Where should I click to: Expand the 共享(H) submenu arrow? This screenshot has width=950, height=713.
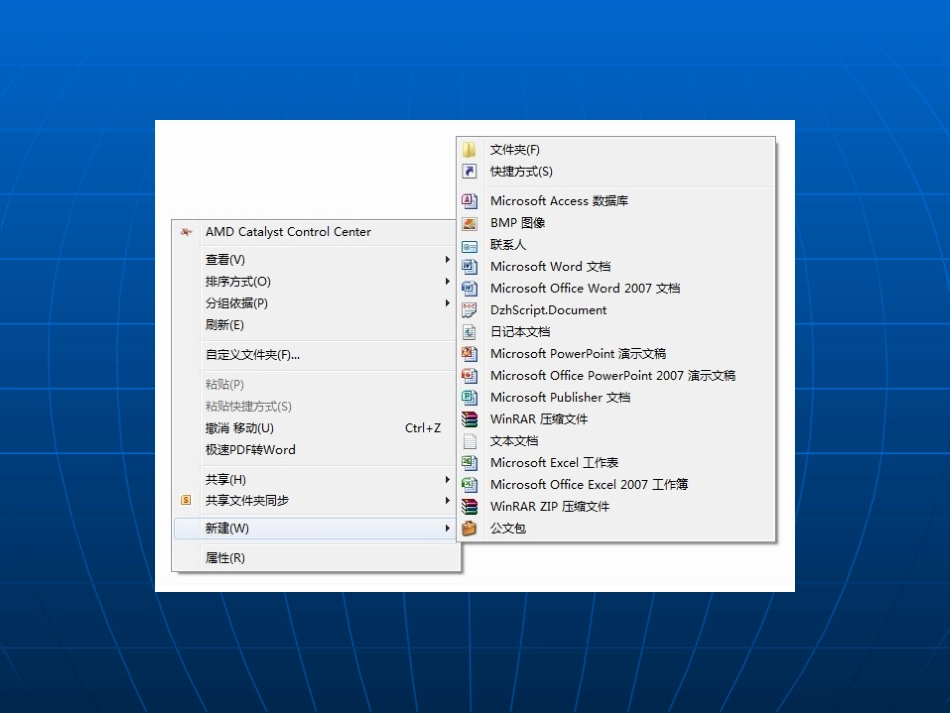click(447, 479)
